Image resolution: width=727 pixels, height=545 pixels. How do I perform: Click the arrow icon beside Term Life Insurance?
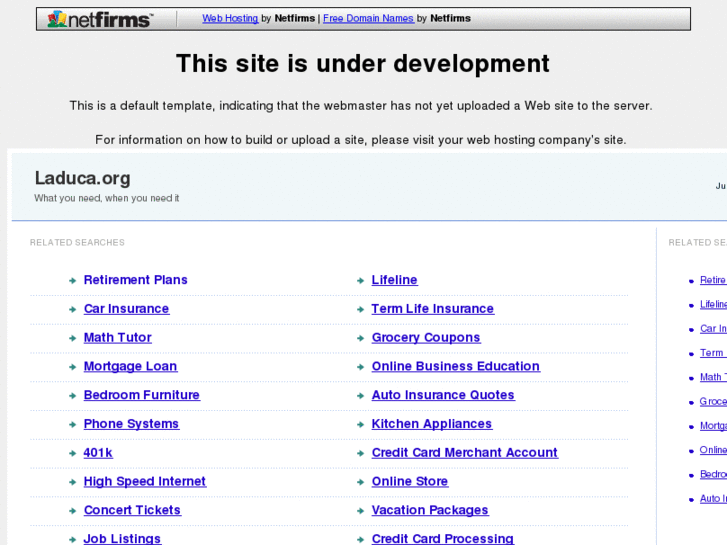click(x=360, y=309)
